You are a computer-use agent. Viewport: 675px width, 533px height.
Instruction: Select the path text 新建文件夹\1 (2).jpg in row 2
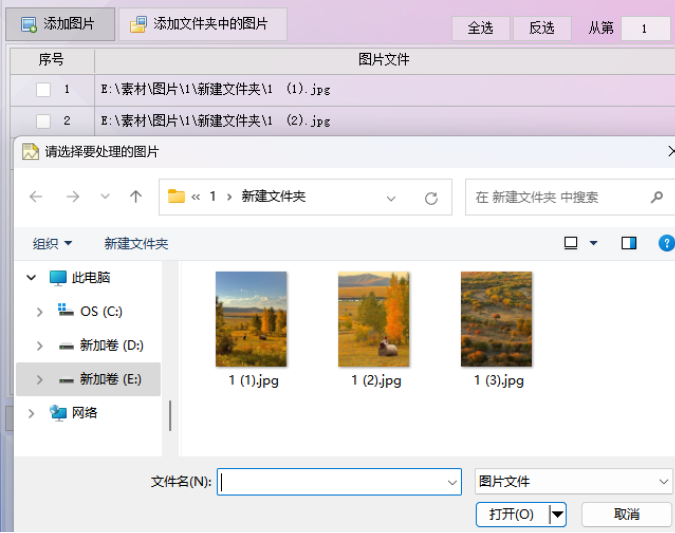click(x=264, y=121)
